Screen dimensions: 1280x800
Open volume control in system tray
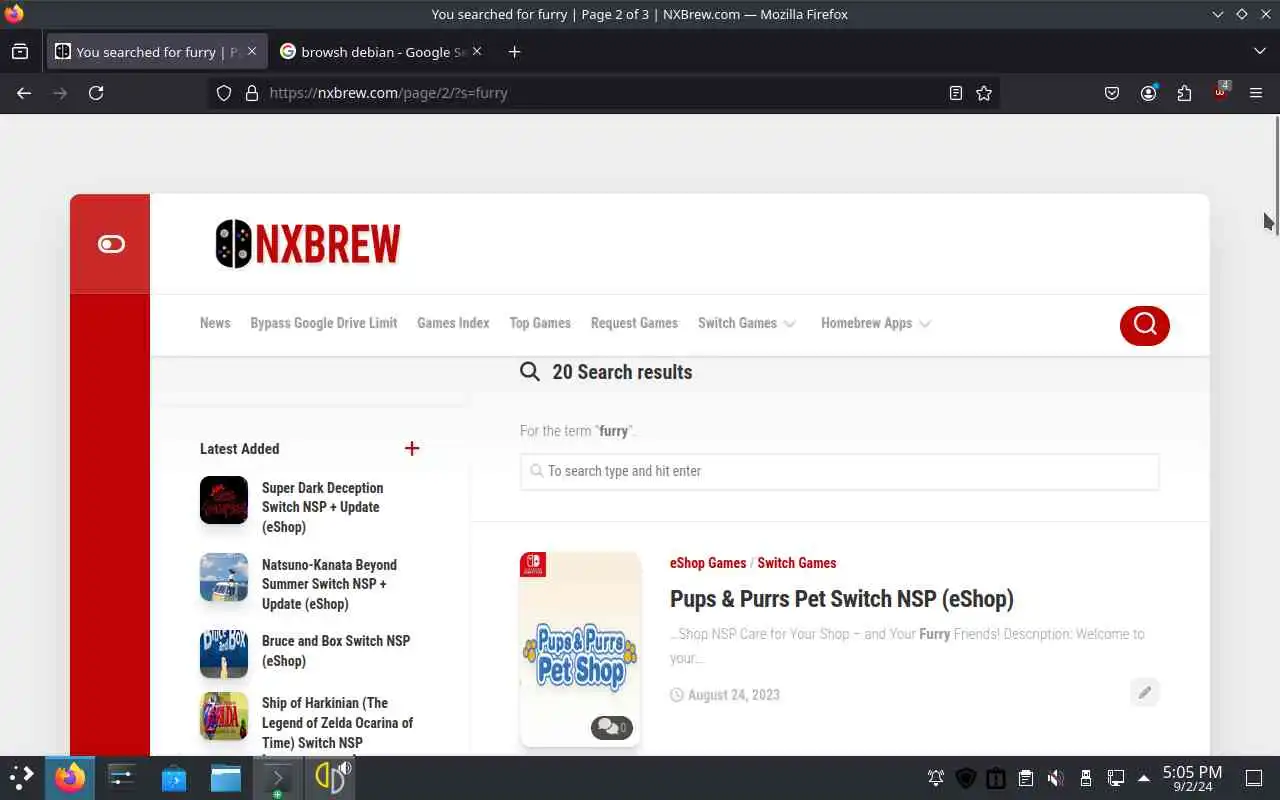click(1056, 778)
